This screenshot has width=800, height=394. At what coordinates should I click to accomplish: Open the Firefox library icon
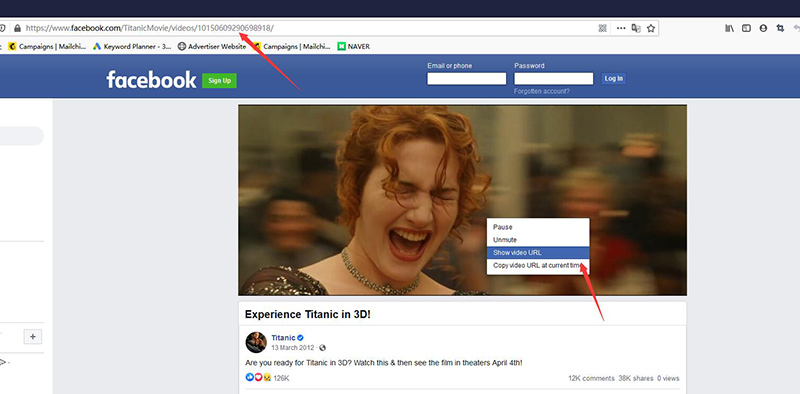click(x=730, y=29)
